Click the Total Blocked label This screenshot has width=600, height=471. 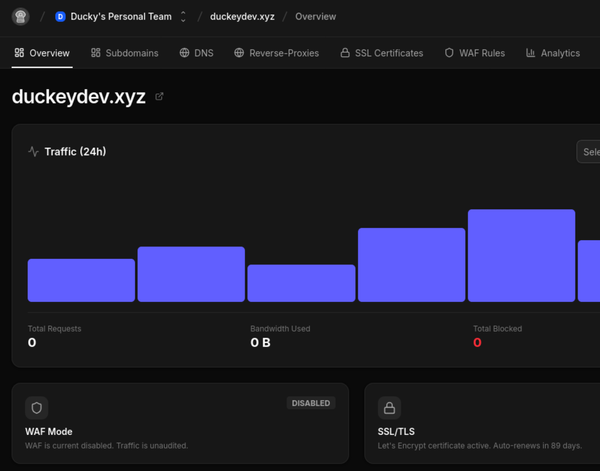(x=497, y=329)
